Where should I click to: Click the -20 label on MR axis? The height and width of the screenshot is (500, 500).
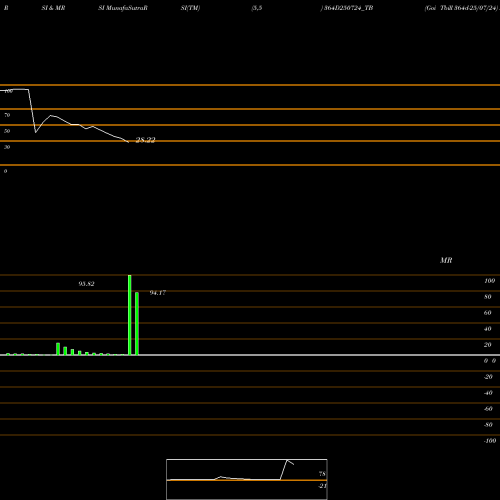click(488, 377)
